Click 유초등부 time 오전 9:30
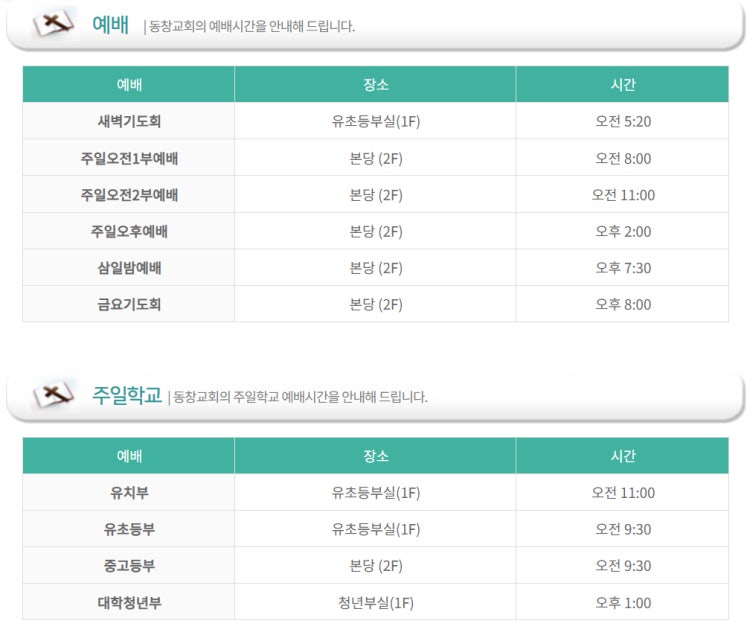The height and width of the screenshot is (629, 750). click(623, 529)
